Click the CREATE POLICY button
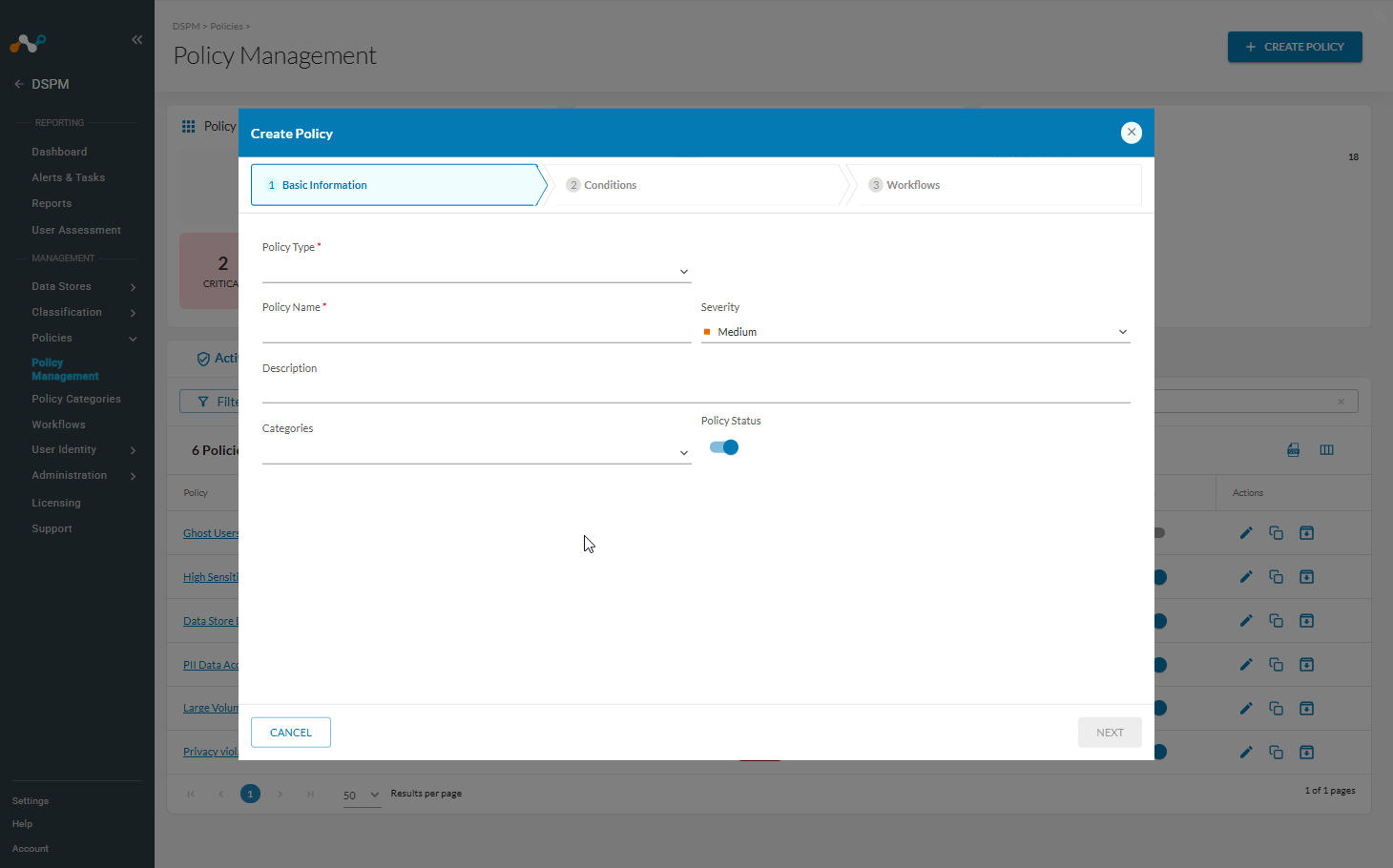Image resolution: width=1393 pixels, height=868 pixels. pos(1295,47)
